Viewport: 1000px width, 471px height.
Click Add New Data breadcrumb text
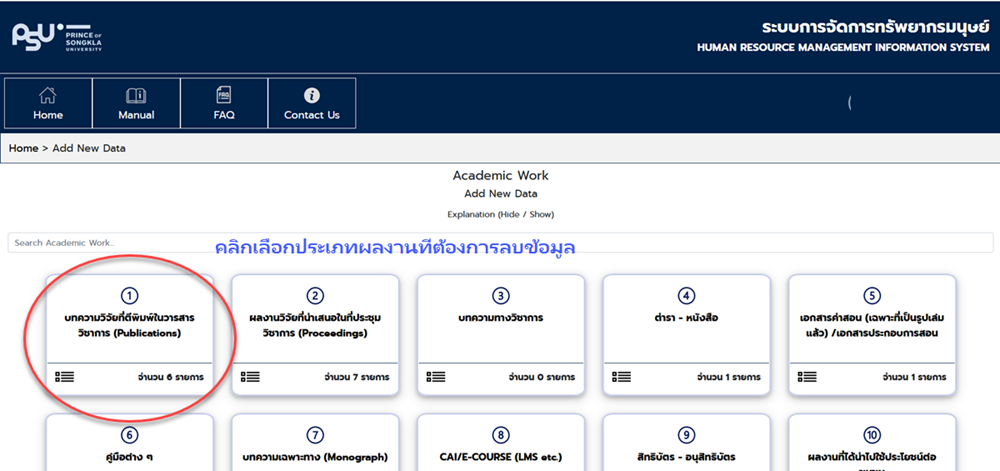point(89,148)
